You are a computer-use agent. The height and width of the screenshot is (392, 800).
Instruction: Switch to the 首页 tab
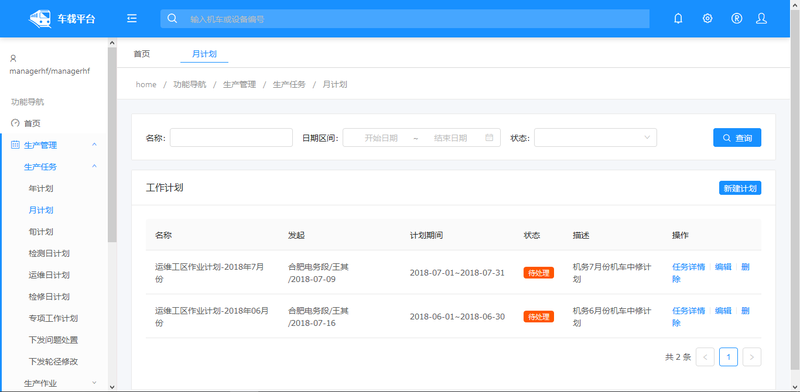[142, 54]
